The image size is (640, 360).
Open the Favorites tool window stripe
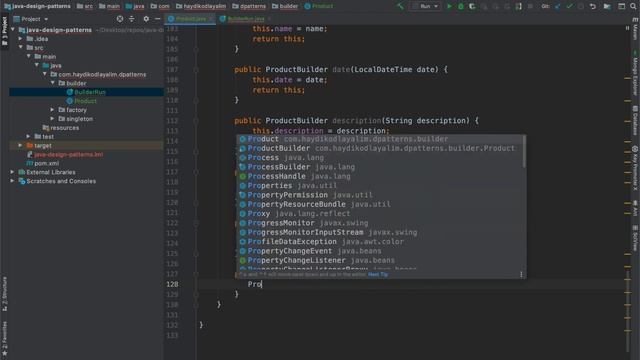point(4,339)
